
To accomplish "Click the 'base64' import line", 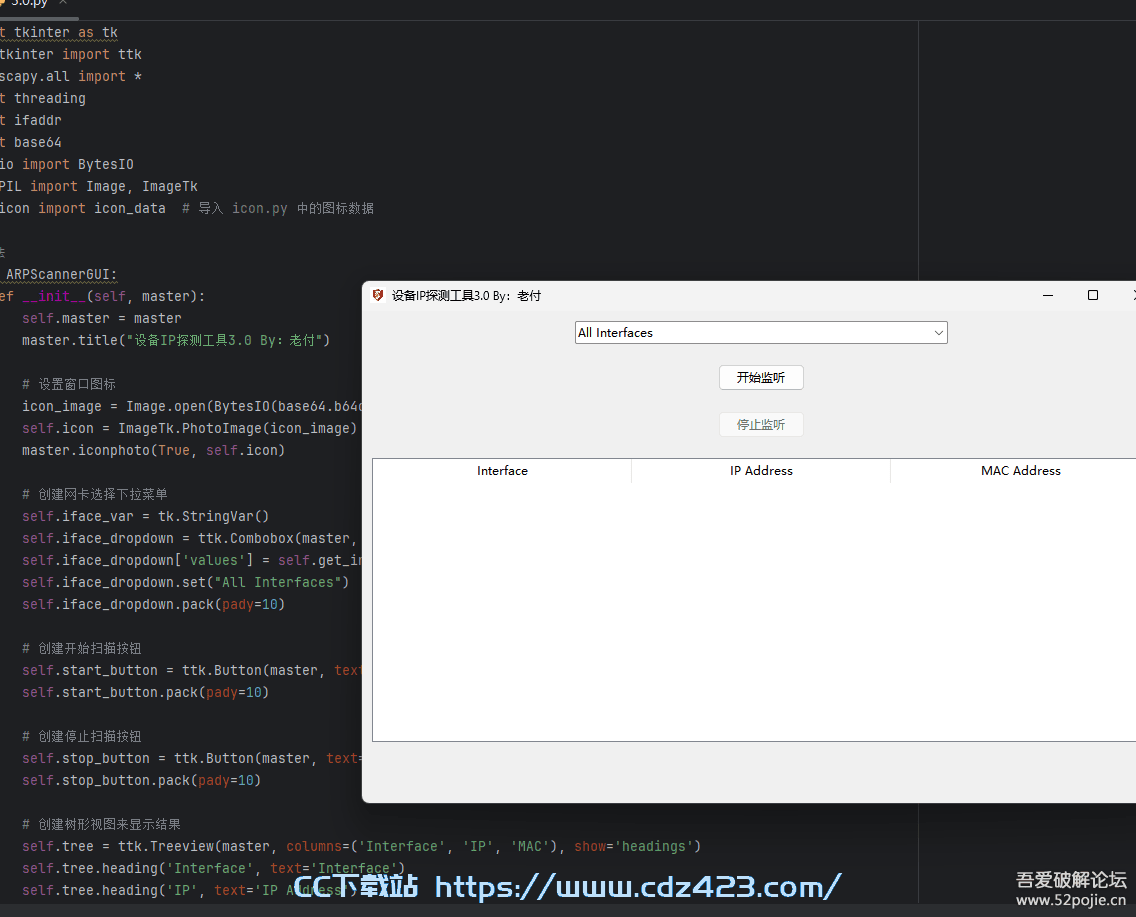I will 31,143.
